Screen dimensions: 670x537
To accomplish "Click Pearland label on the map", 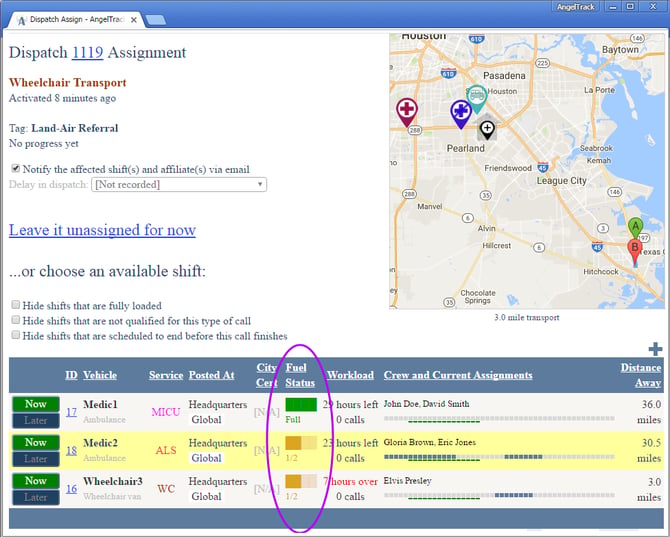I will click(x=465, y=148).
